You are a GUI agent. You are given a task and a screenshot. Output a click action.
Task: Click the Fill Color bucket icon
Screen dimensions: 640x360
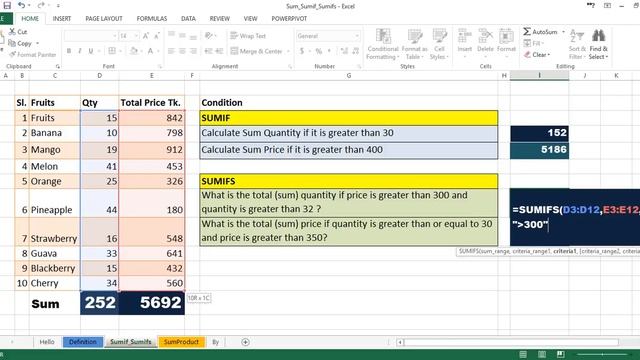pyautogui.click(x=133, y=51)
